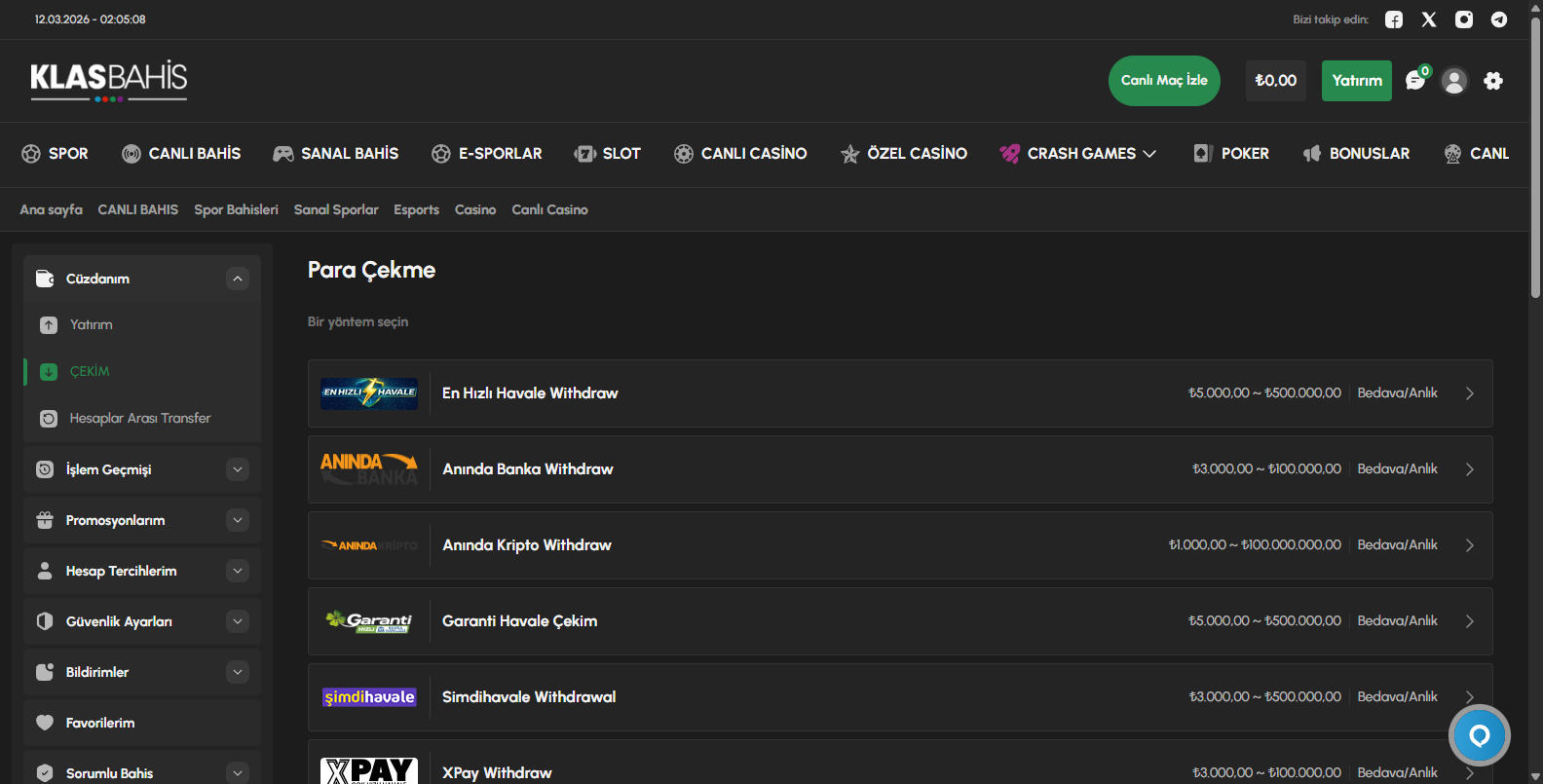Open the user profile avatar icon
The image size is (1543, 784).
(x=1454, y=81)
